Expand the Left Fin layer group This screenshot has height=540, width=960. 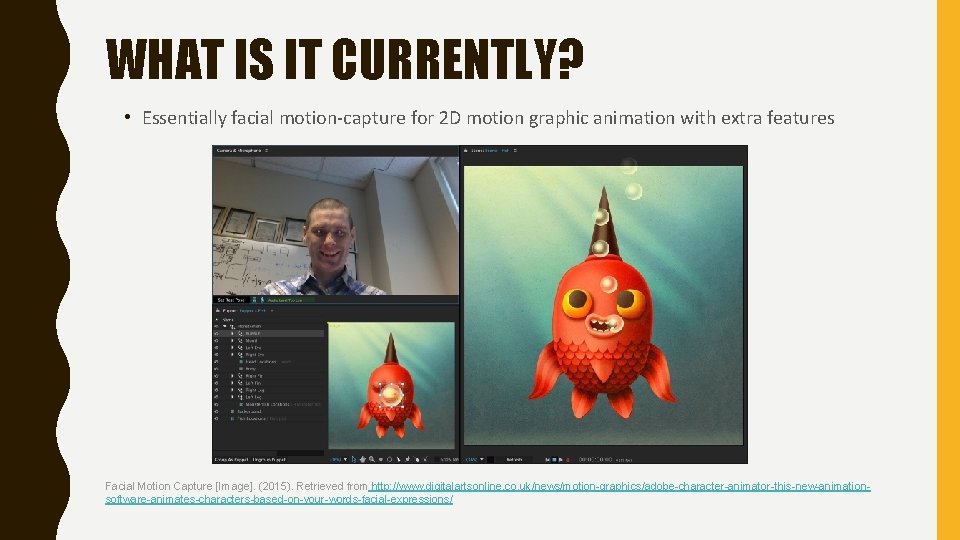pyautogui.click(x=232, y=383)
